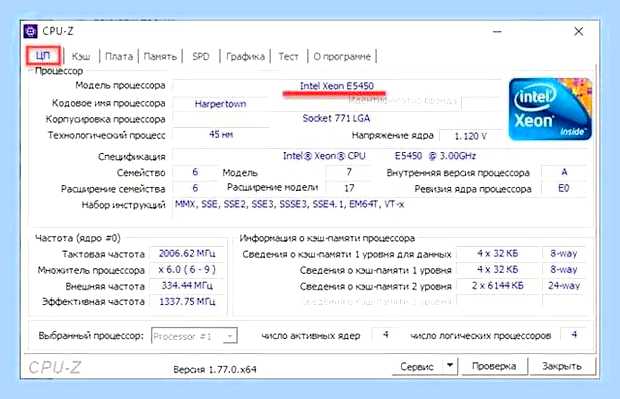Click the 45 нм technology value
This screenshot has width=620, height=399.
[x=221, y=134]
